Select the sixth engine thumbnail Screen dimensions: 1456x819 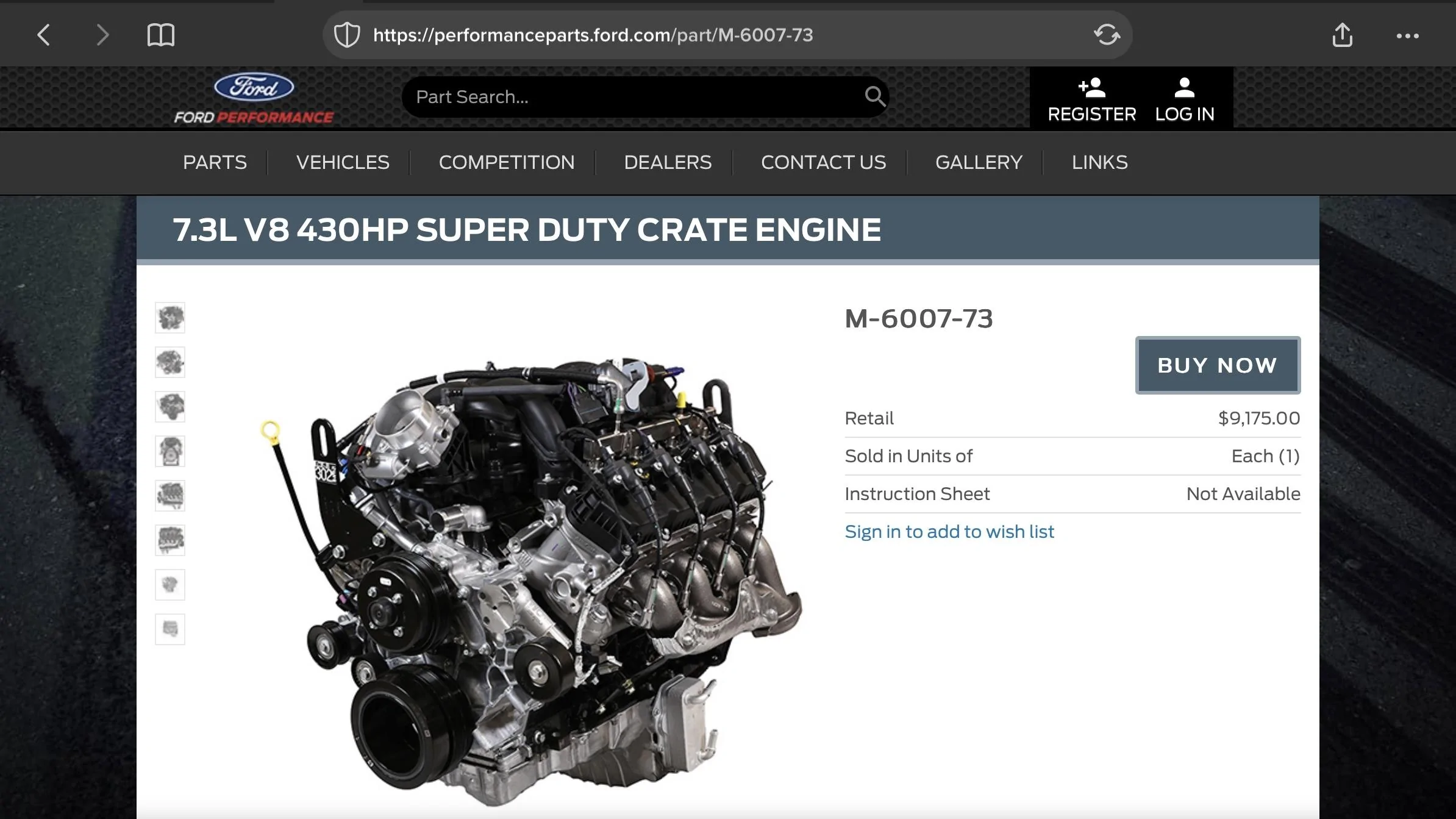click(170, 540)
